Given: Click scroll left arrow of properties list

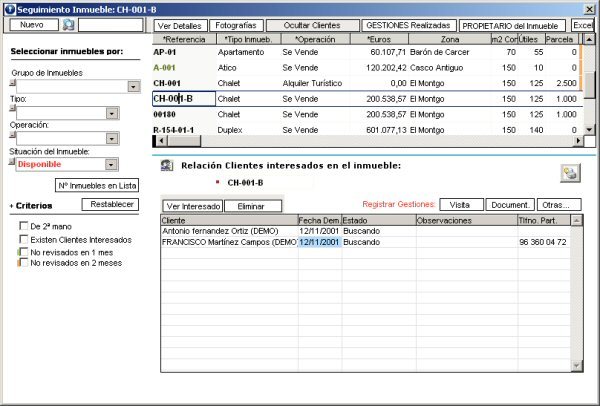Looking at the screenshot, I should [x=162, y=141].
